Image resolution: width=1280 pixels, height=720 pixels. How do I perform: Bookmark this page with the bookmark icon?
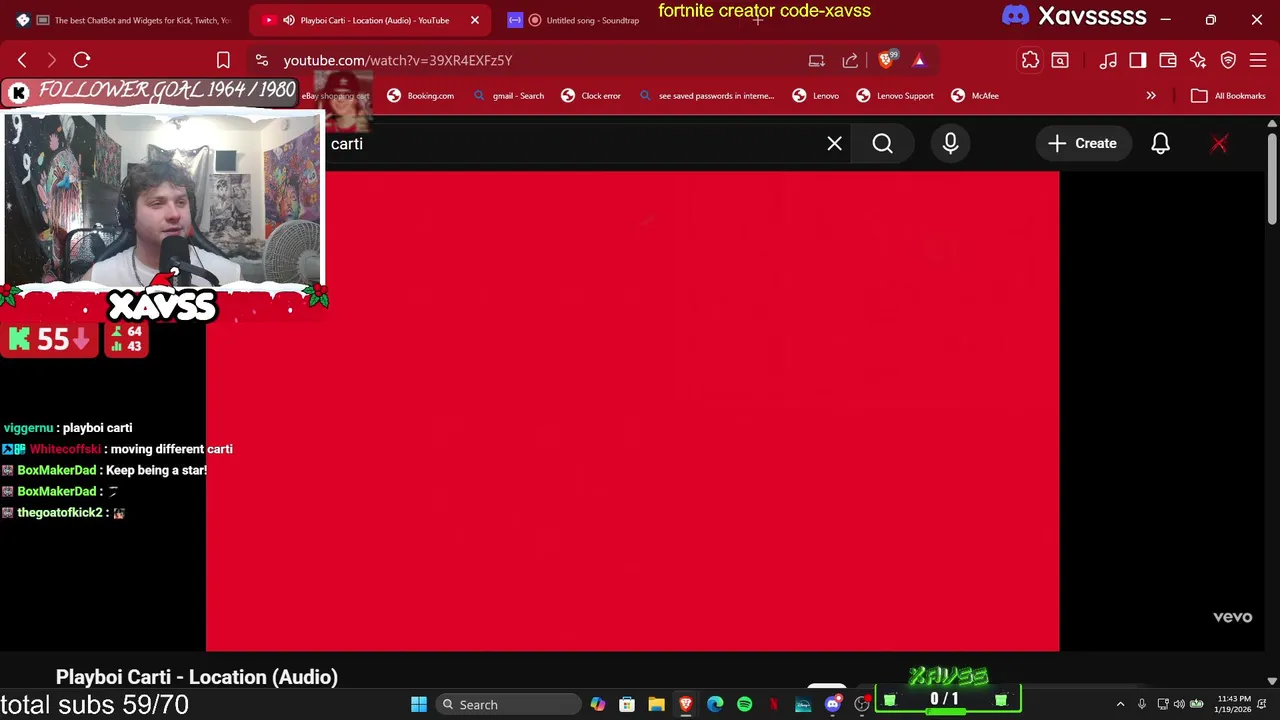(223, 60)
